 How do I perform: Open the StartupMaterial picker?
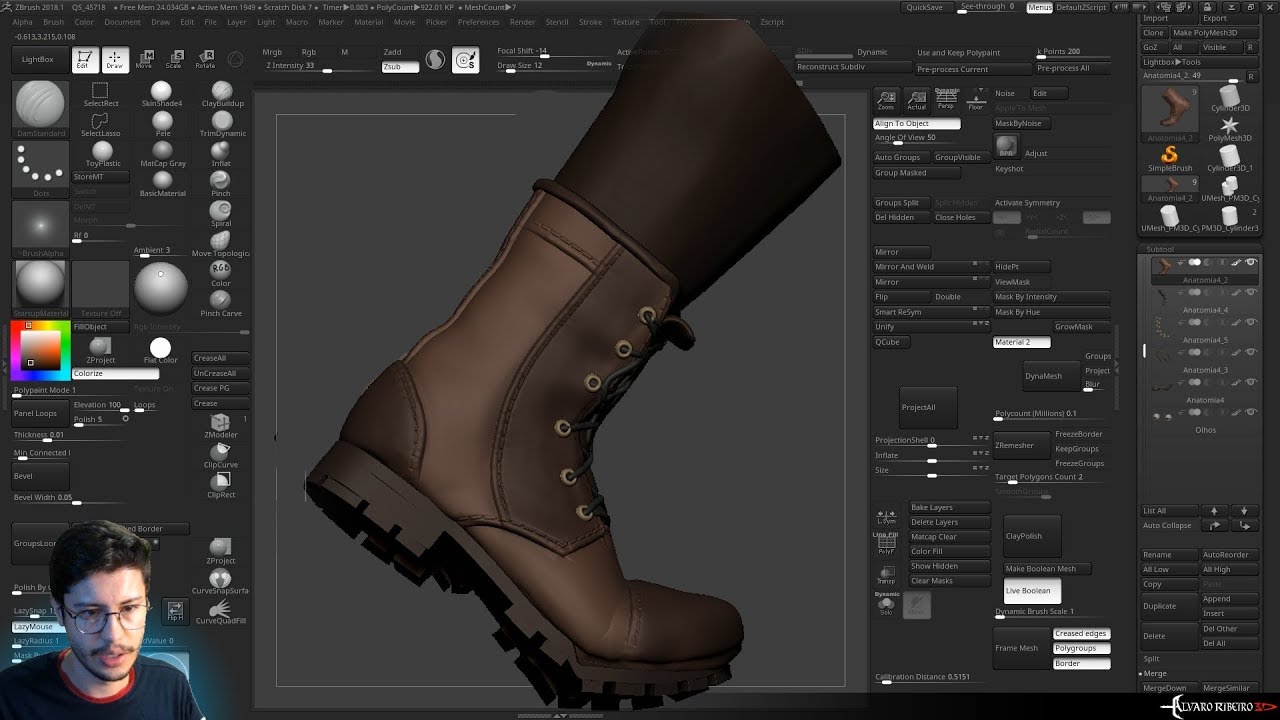41,288
